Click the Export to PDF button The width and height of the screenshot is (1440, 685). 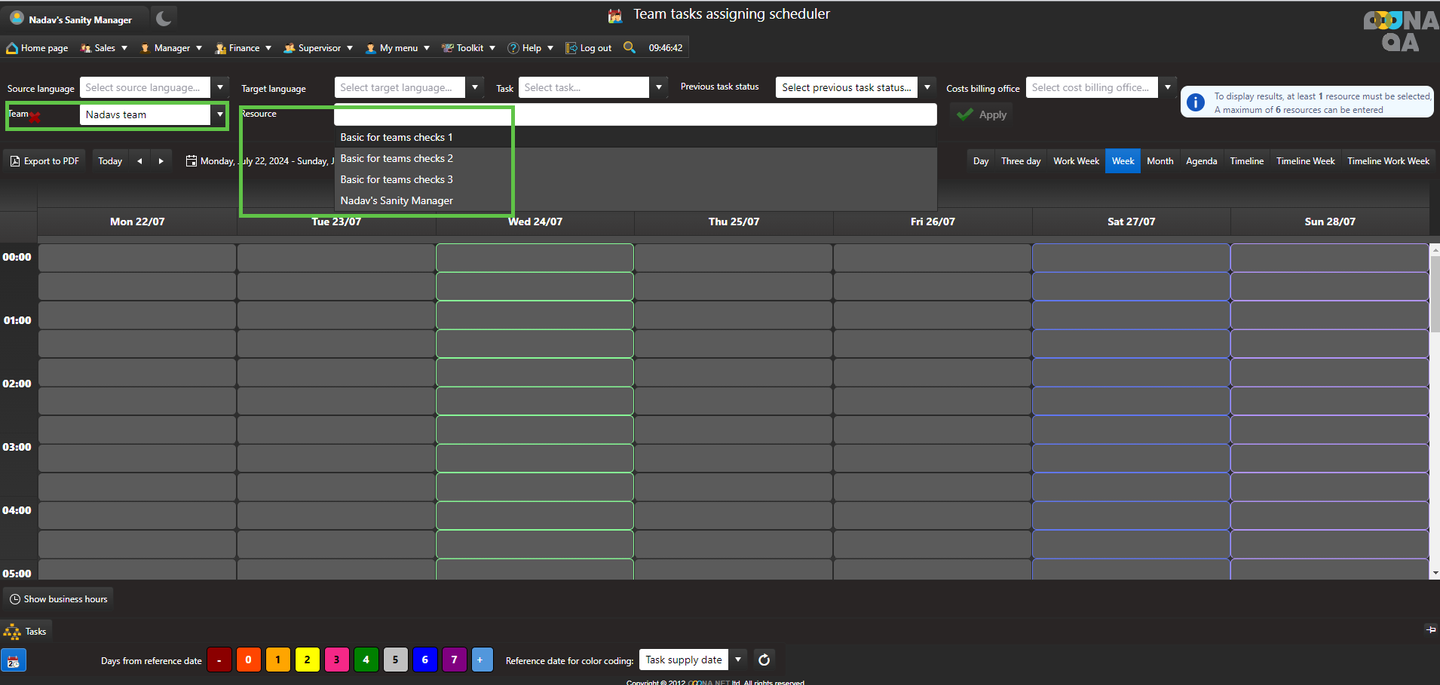45,161
